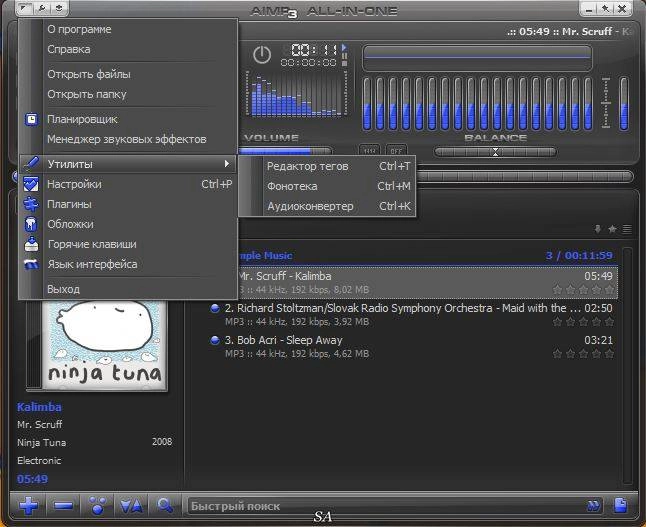
Task: Open Плагины menu entry
Action: point(128,204)
